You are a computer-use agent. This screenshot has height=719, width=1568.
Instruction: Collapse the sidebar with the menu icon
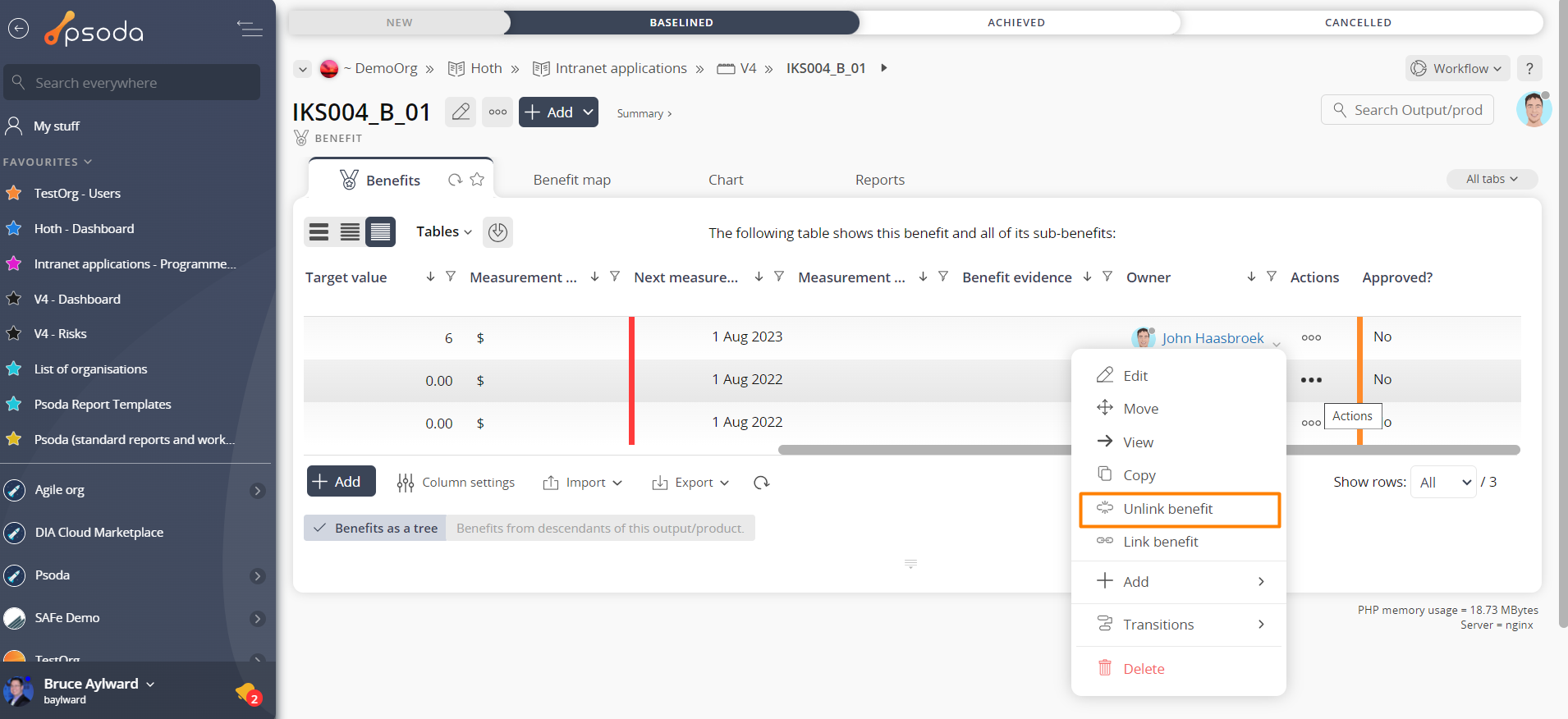coord(250,29)
